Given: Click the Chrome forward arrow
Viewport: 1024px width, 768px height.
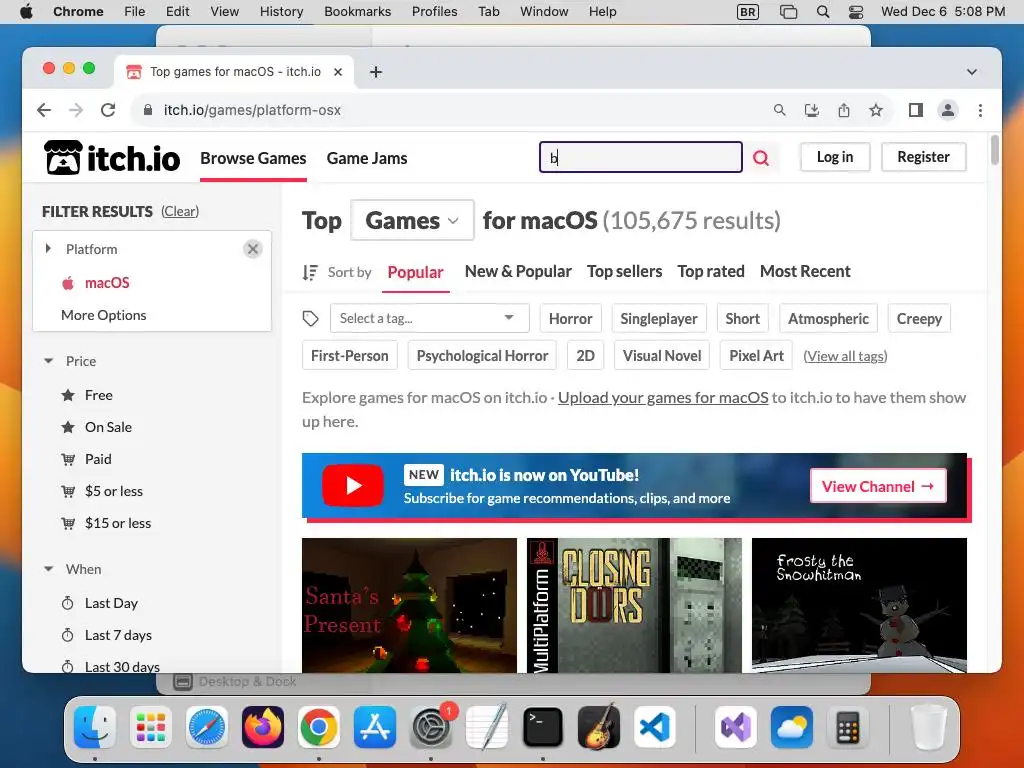Looking at the screenshot, I should click(x=76, y=110).
